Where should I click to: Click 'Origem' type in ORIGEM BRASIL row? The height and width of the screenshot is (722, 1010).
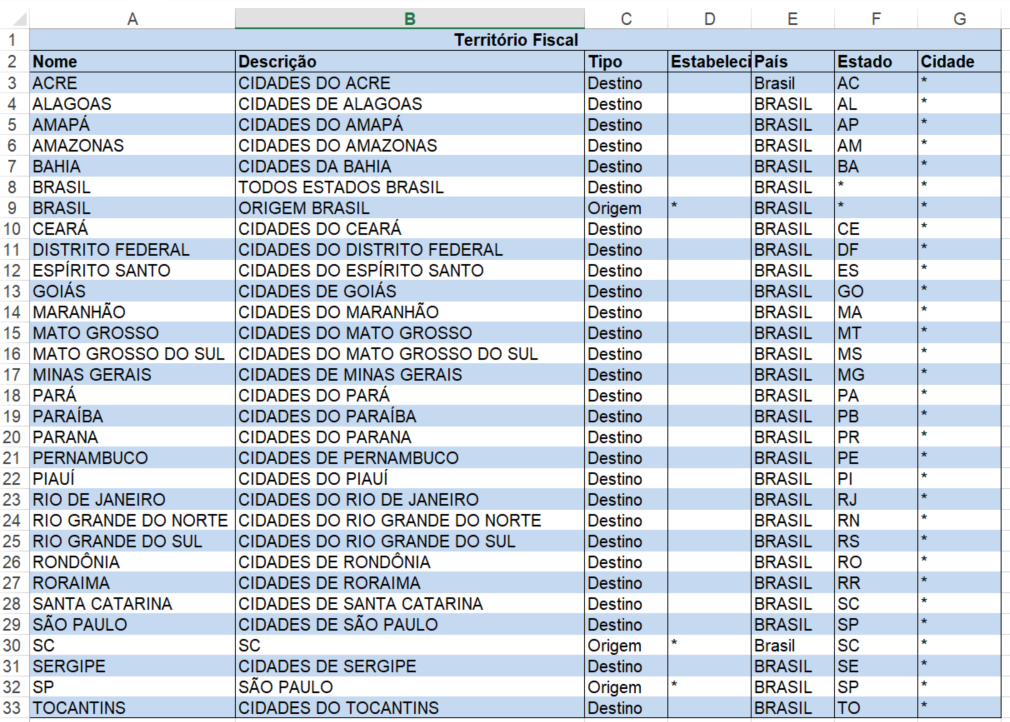pyautogui.click(x=625, y=208)
